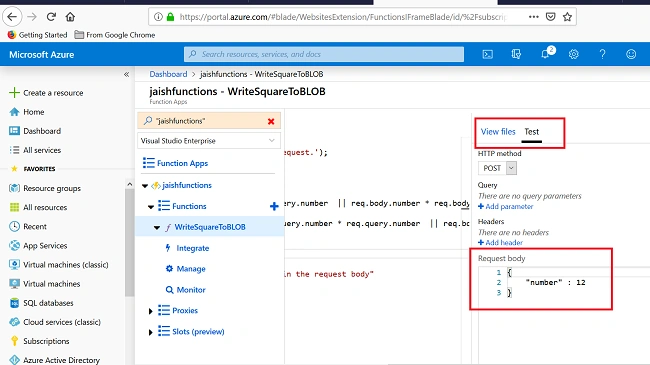Collapse the Functions tree node arrow

(x=151, y=207)
